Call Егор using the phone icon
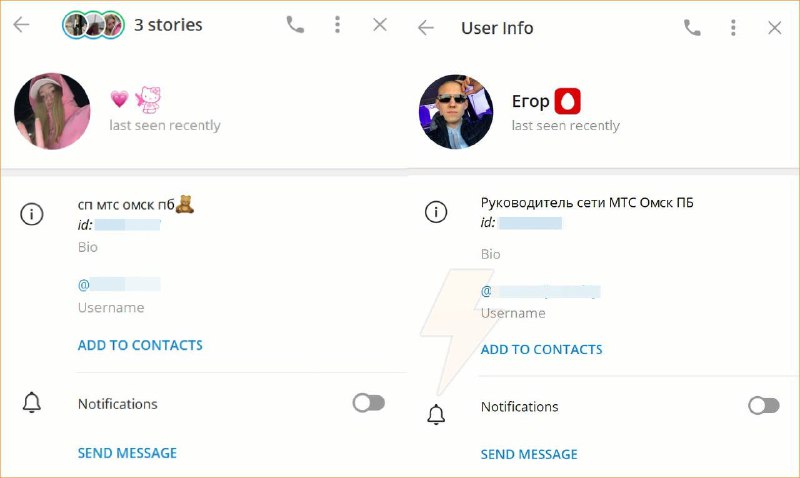 click(x=692, y=28)
